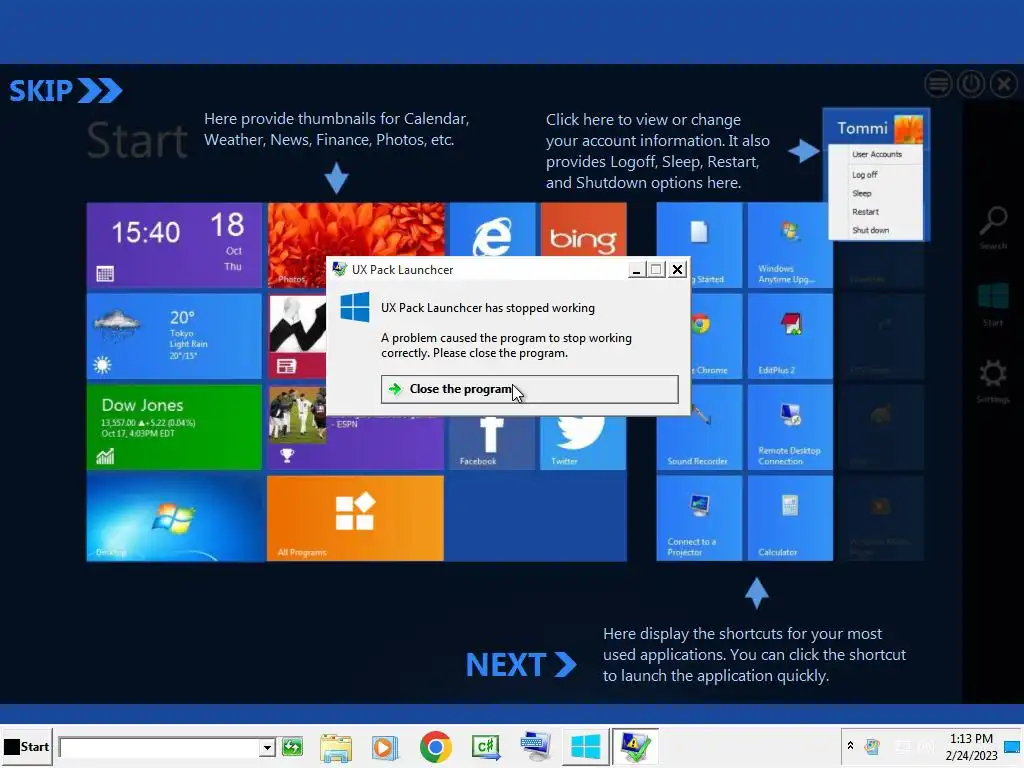Open the Windows 7 Desktop tile
This screenshot has height=768, width=1024.
coord(174,519)
